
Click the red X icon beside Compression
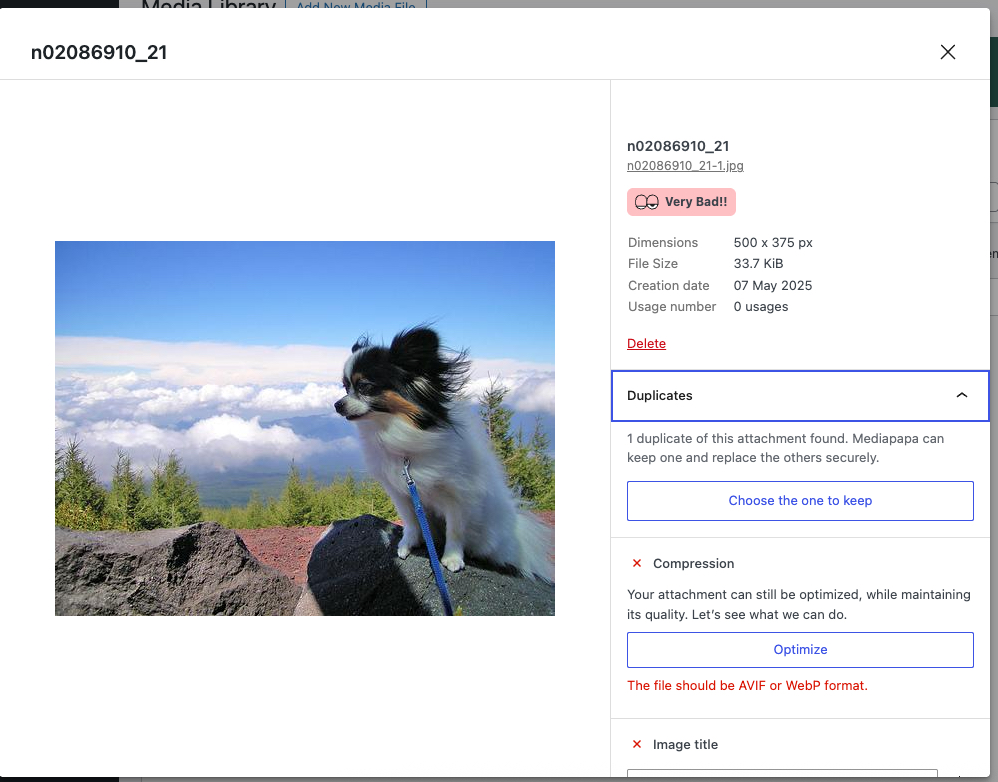click(636, 563)
